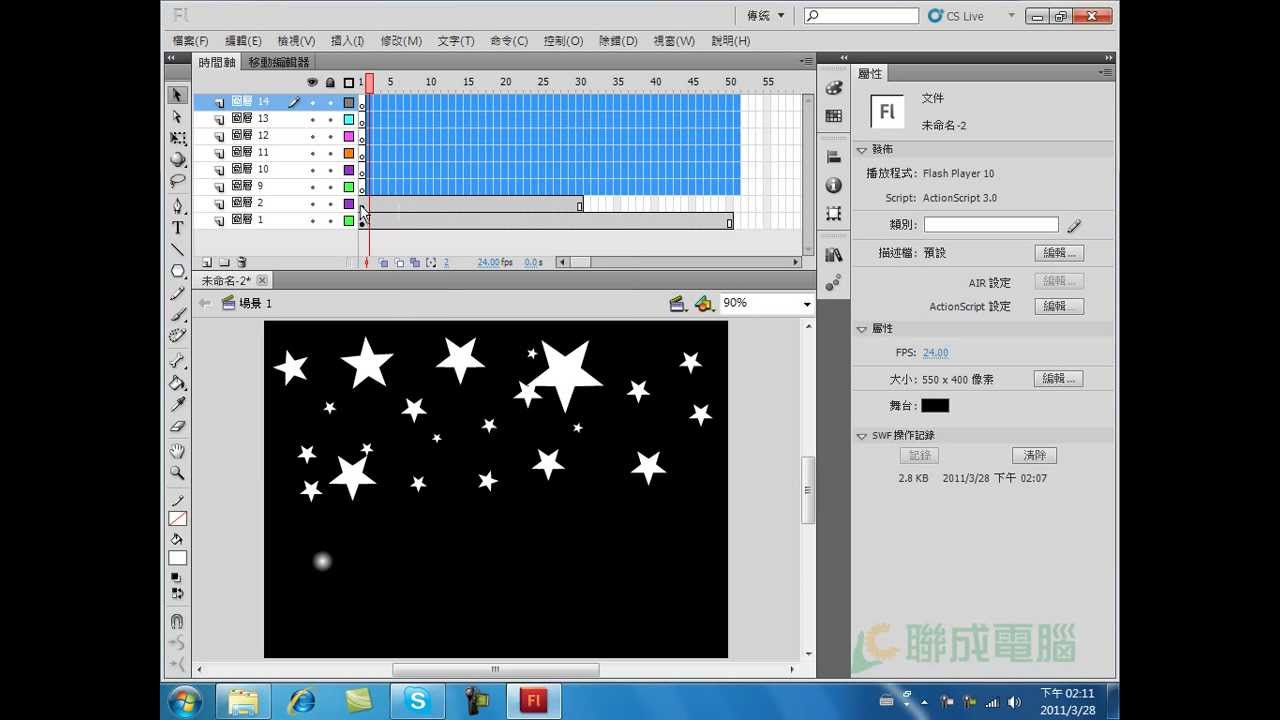Open the 檔案(F) menu
The width and height of the screenshot is (1280, 720).
191,41
